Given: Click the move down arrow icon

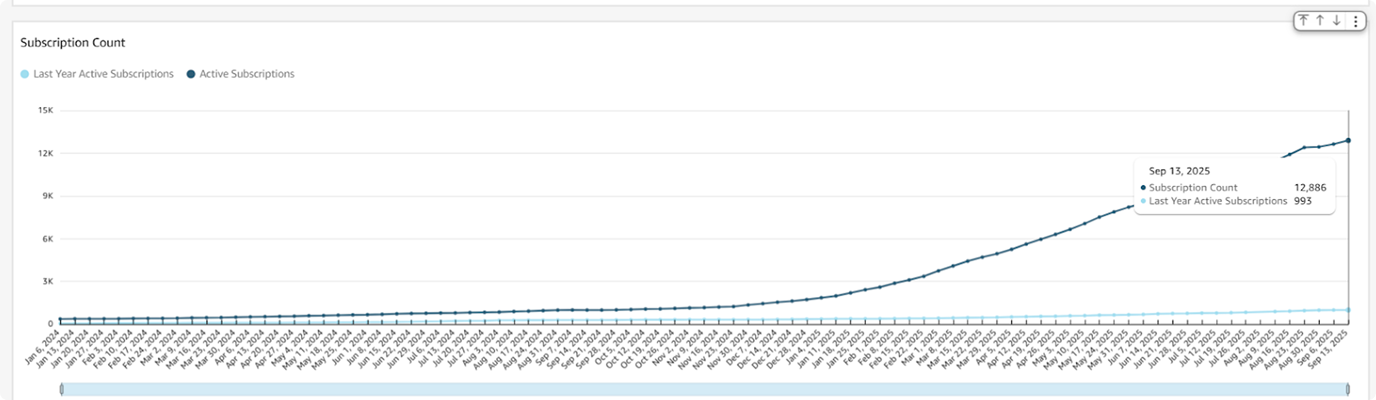Looking at the screenshot, I should 1337,21.
